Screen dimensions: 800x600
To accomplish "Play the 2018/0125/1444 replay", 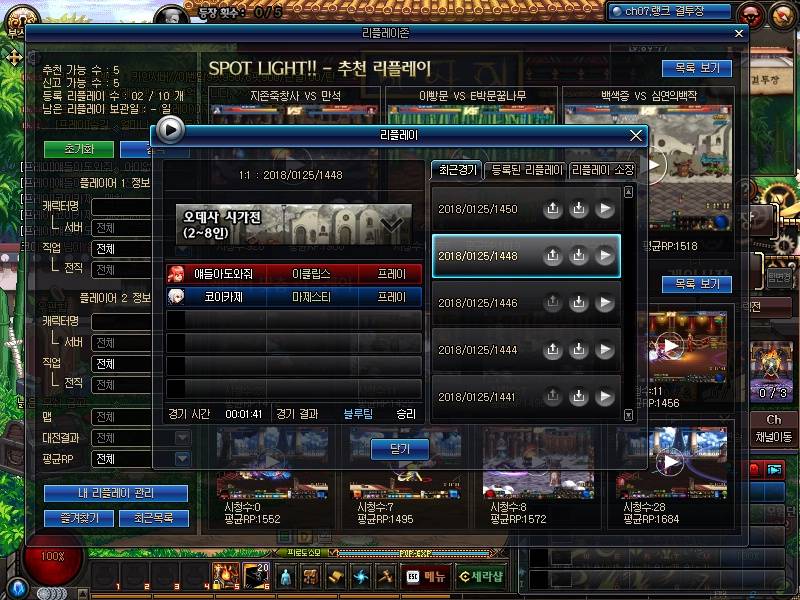I will pos(604,350).
